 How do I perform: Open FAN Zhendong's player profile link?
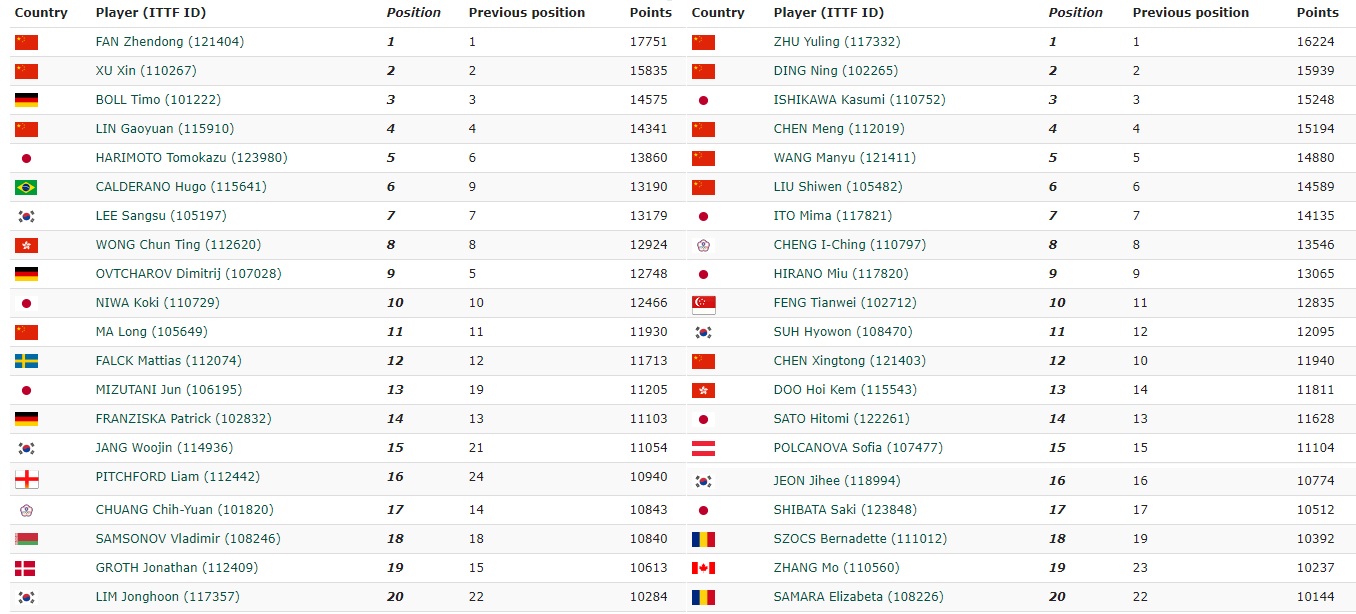169,42
